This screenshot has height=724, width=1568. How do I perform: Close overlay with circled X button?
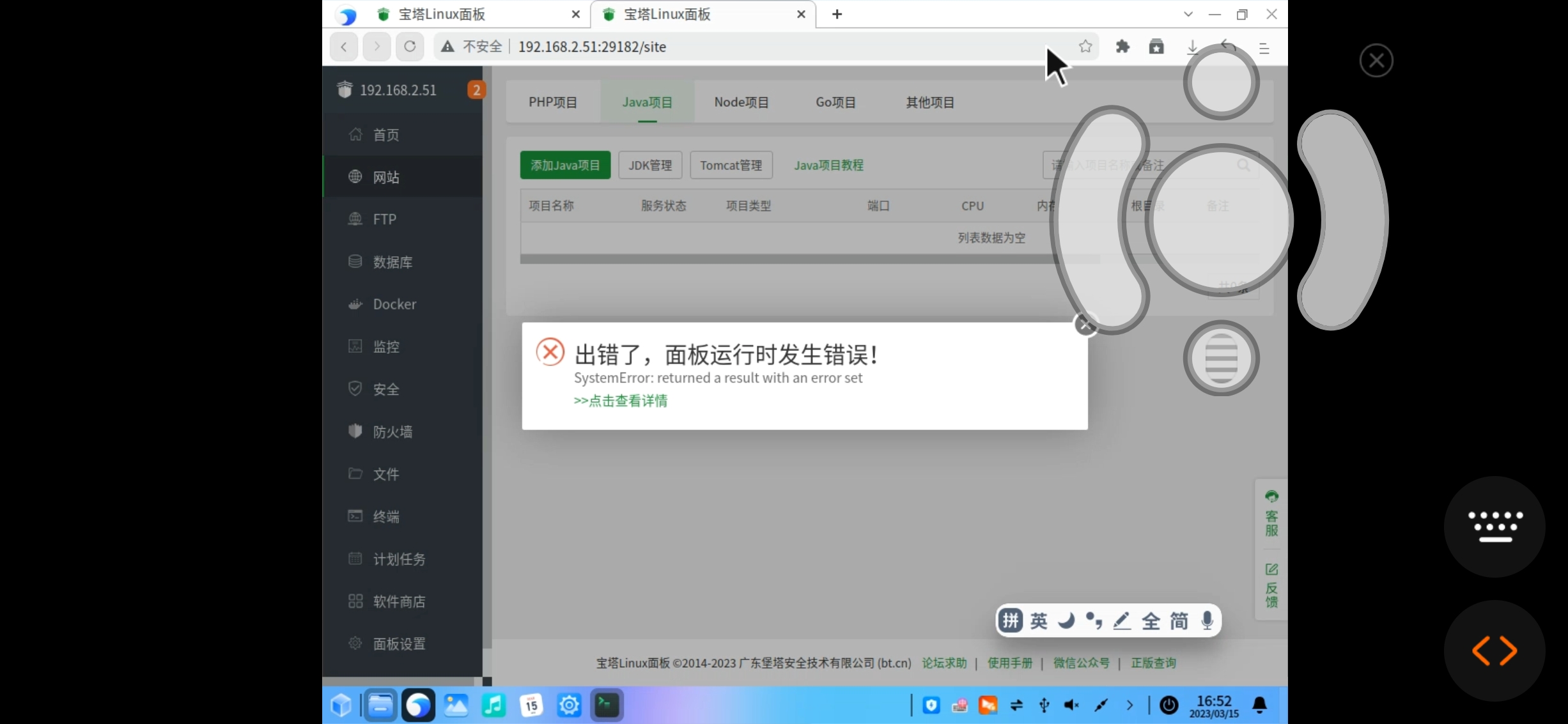point(1376,61)
